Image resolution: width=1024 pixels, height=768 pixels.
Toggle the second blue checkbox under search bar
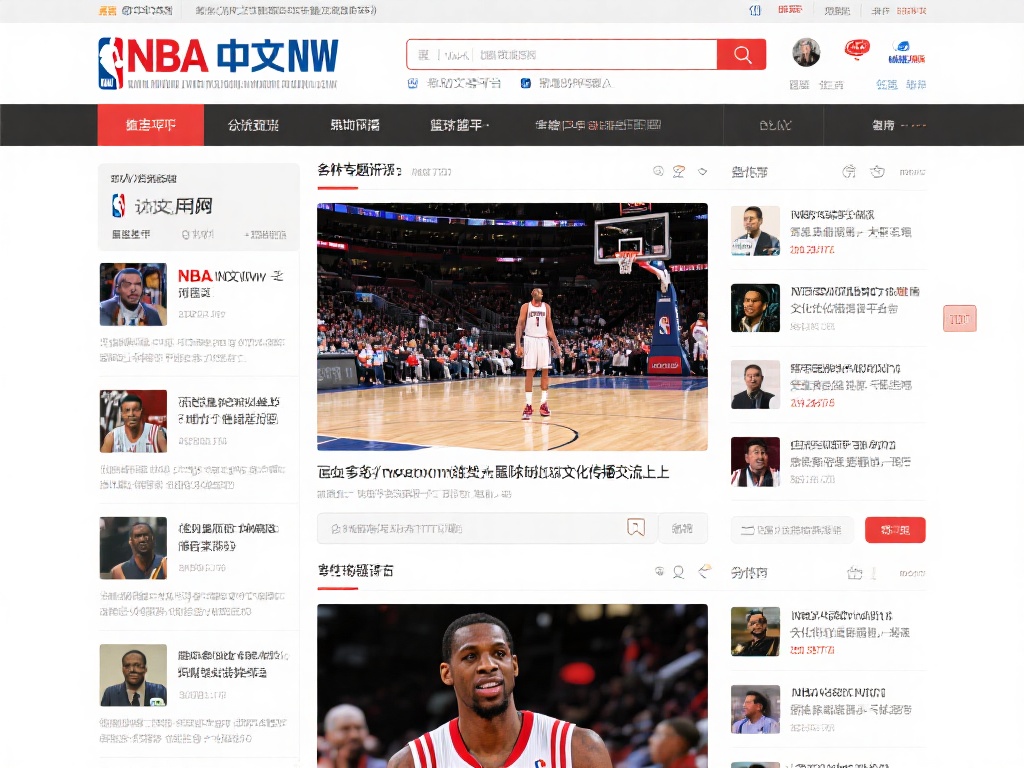pyautogui.click(x=526, y=83)
